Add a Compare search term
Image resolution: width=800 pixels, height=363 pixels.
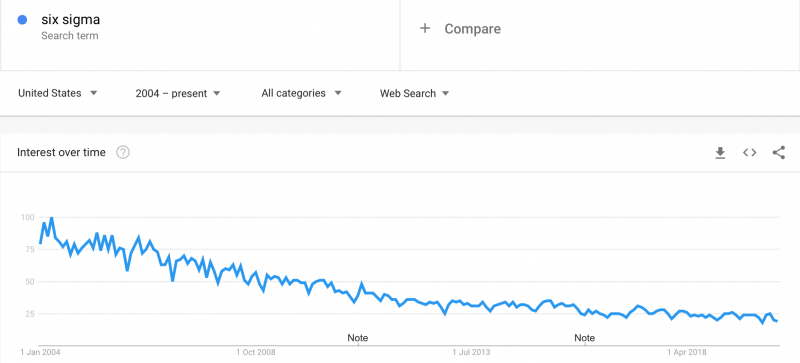pos(472,29)
